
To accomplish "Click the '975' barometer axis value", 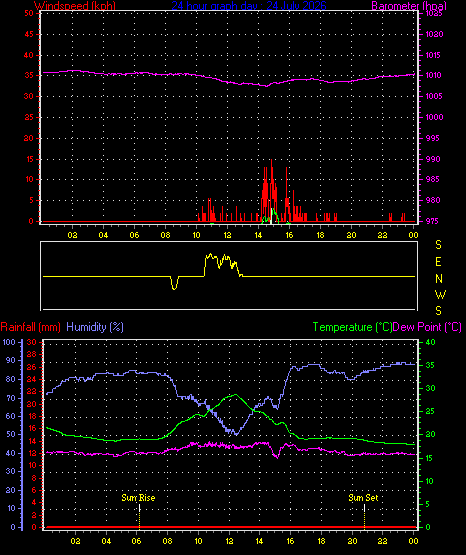I will pos(432,221).
